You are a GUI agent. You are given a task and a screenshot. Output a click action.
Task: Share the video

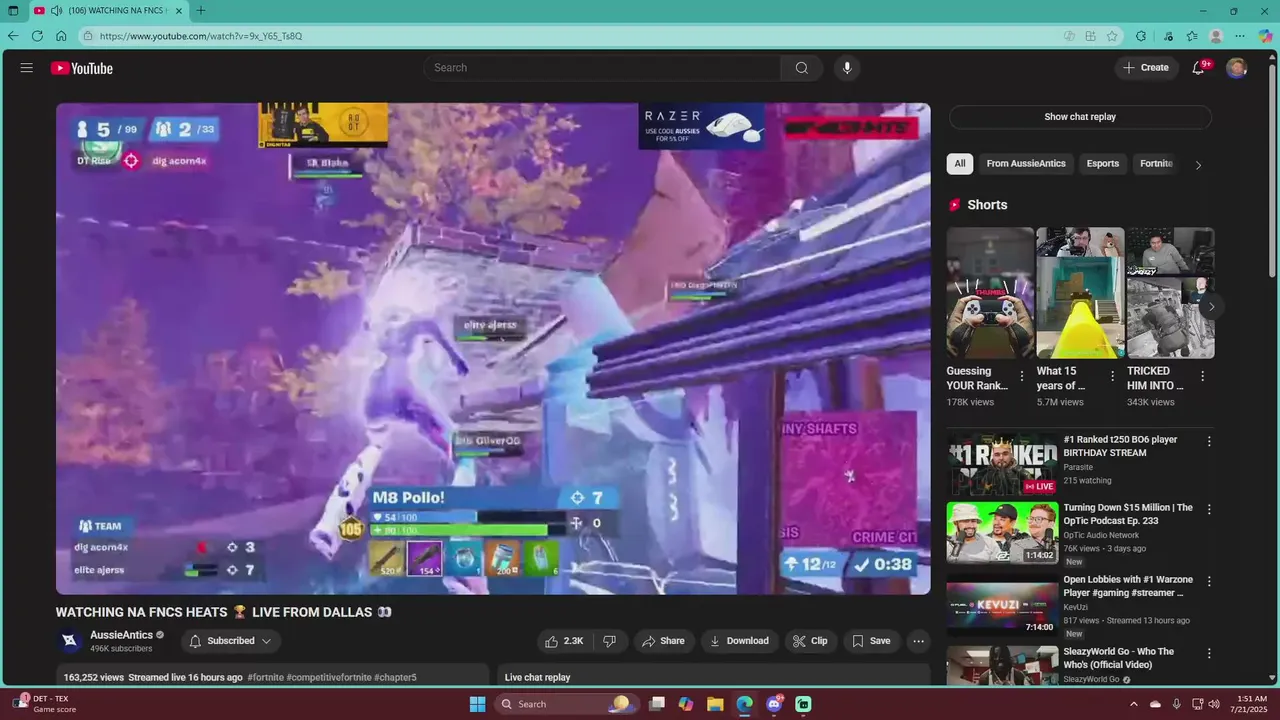[663, 641]
